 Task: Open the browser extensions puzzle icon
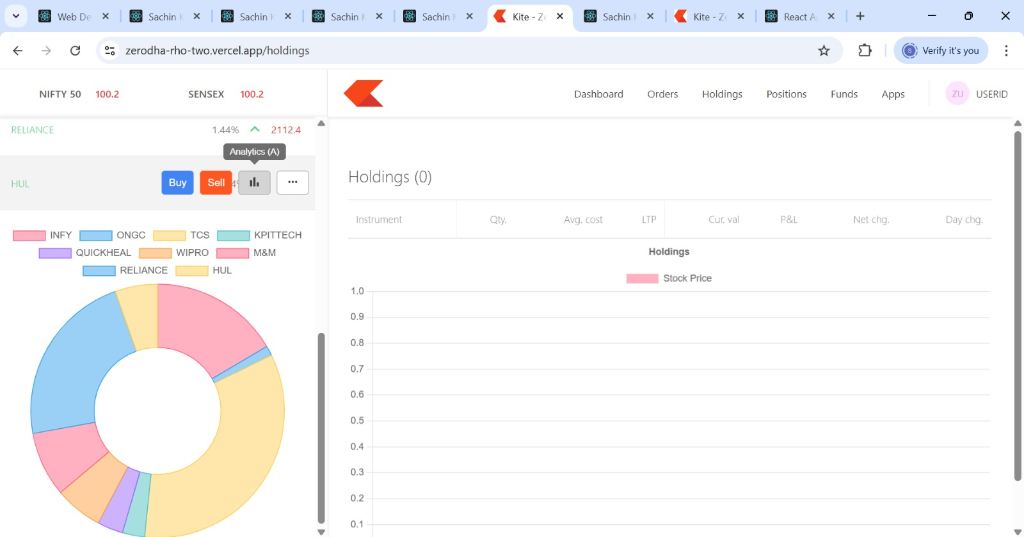pyautogui.click(x=865, y=50)
